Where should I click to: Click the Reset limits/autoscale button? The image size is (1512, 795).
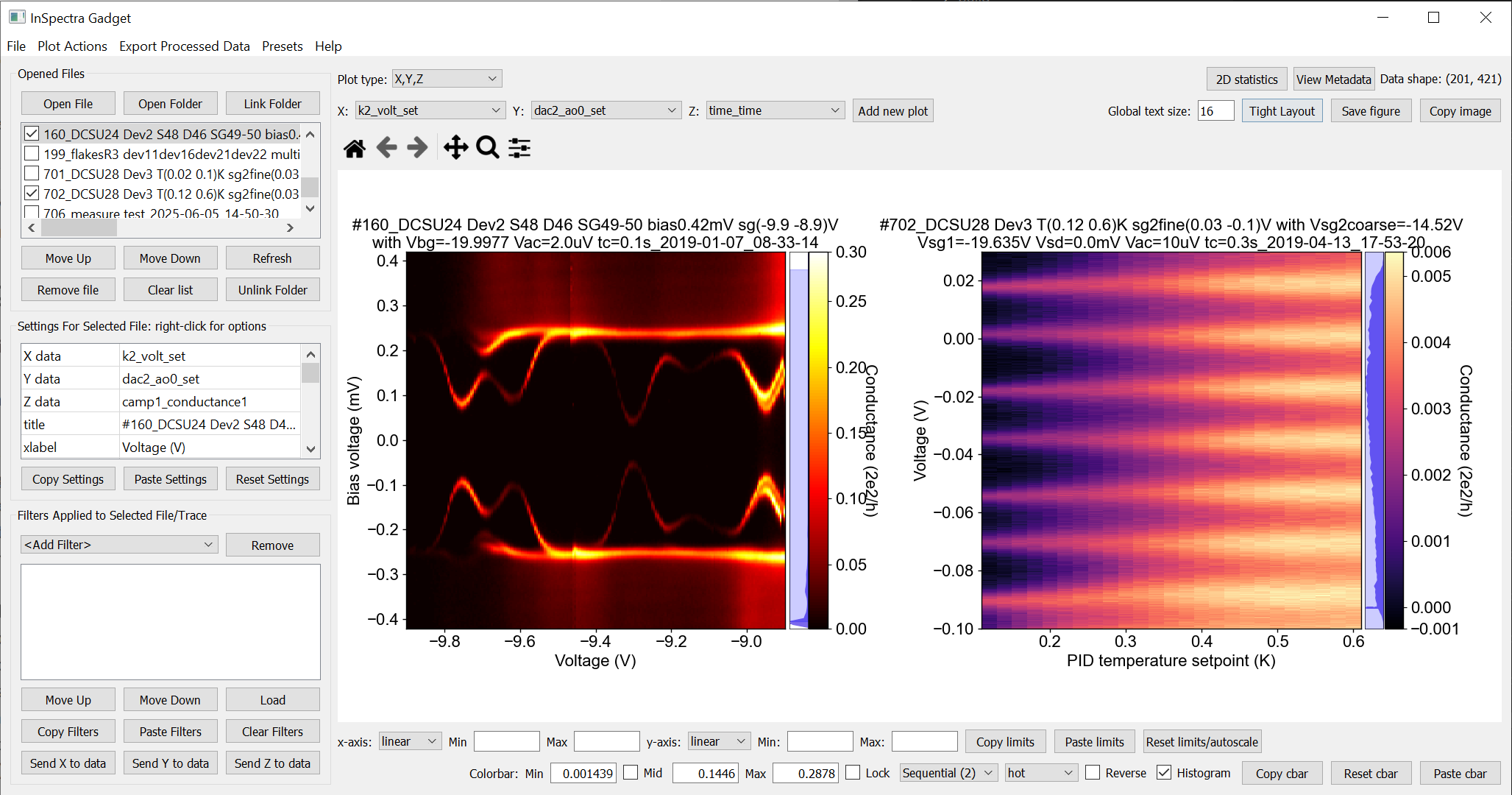(x=1202, y=742)
